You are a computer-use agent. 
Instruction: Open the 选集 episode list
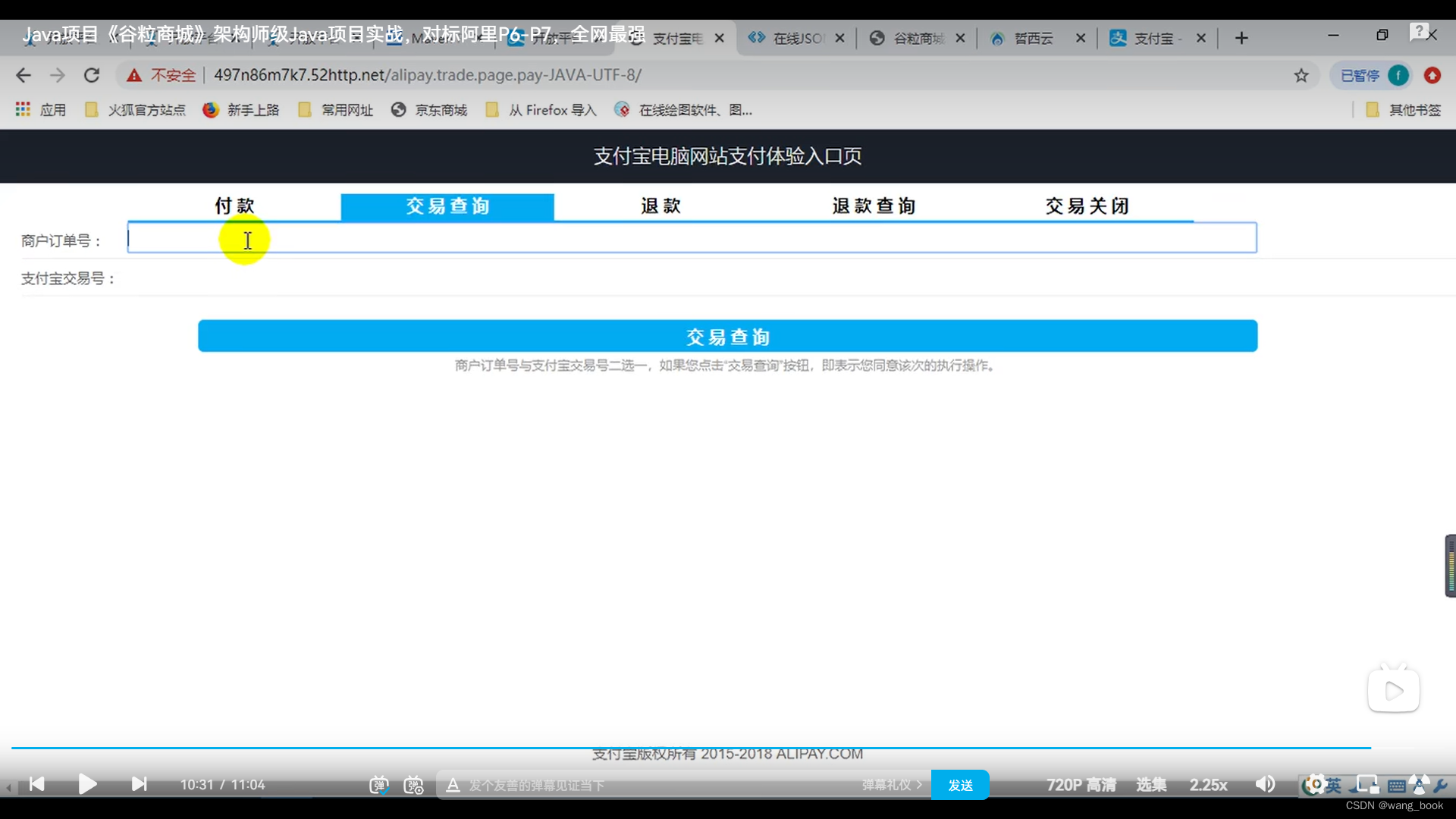pos(1151,785)
